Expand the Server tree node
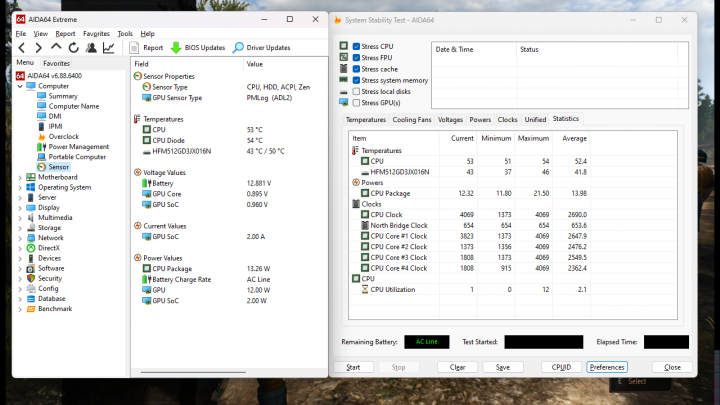This screenshot has height=405, width=720. click(20, 197)
